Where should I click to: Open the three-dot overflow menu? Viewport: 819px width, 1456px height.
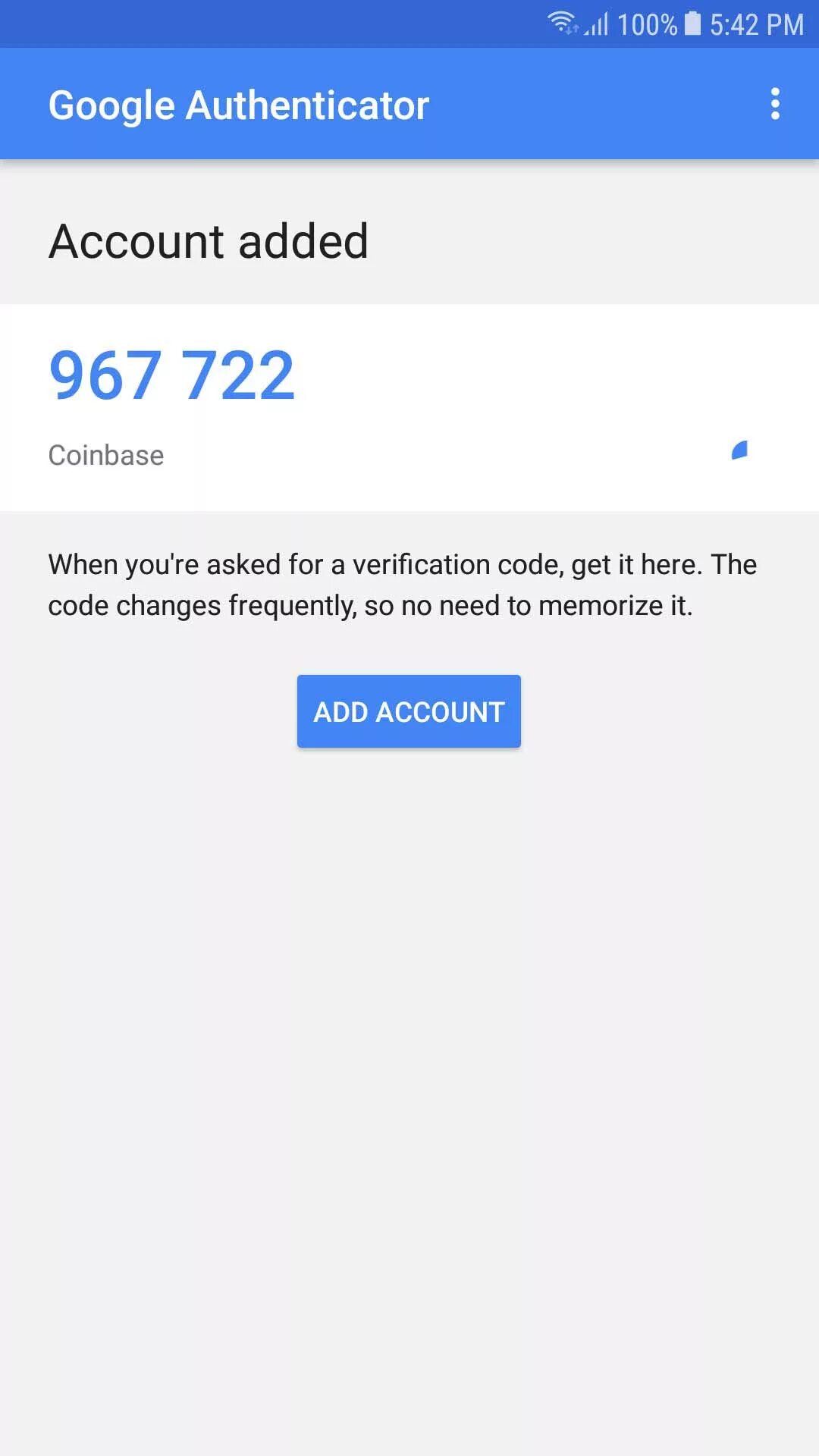pos(774,104)
